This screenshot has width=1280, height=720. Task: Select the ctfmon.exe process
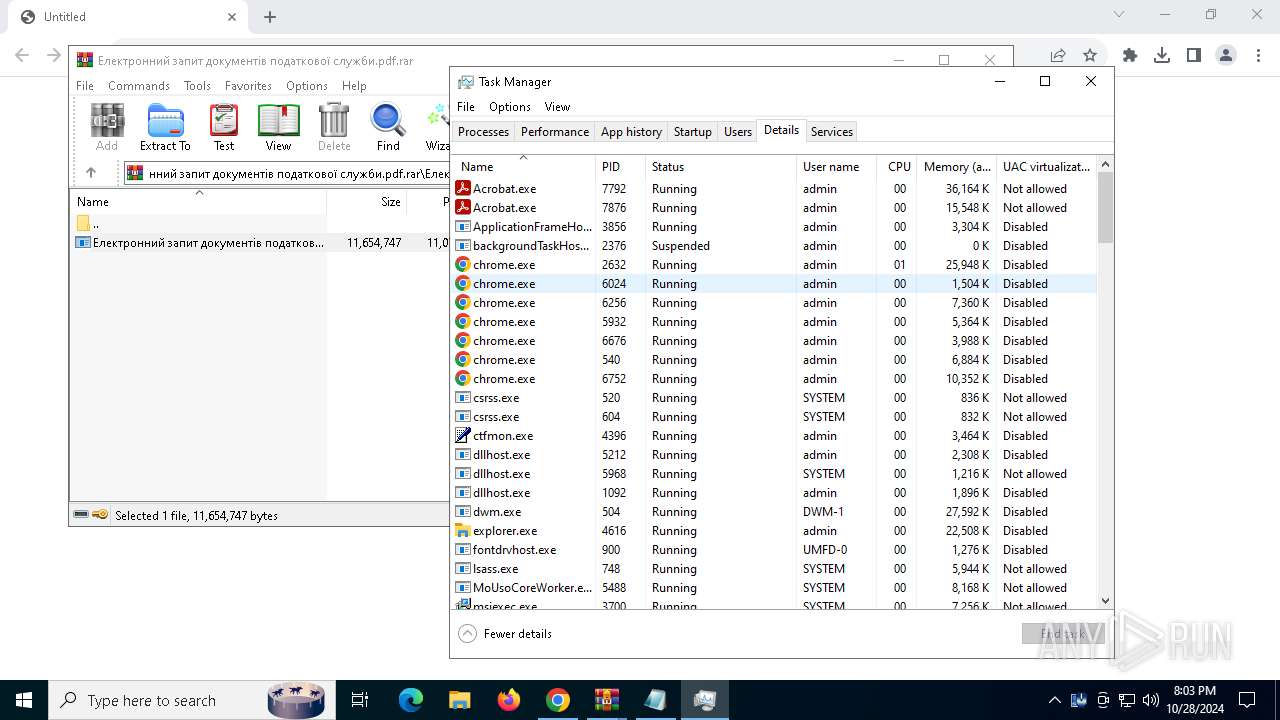775,436
